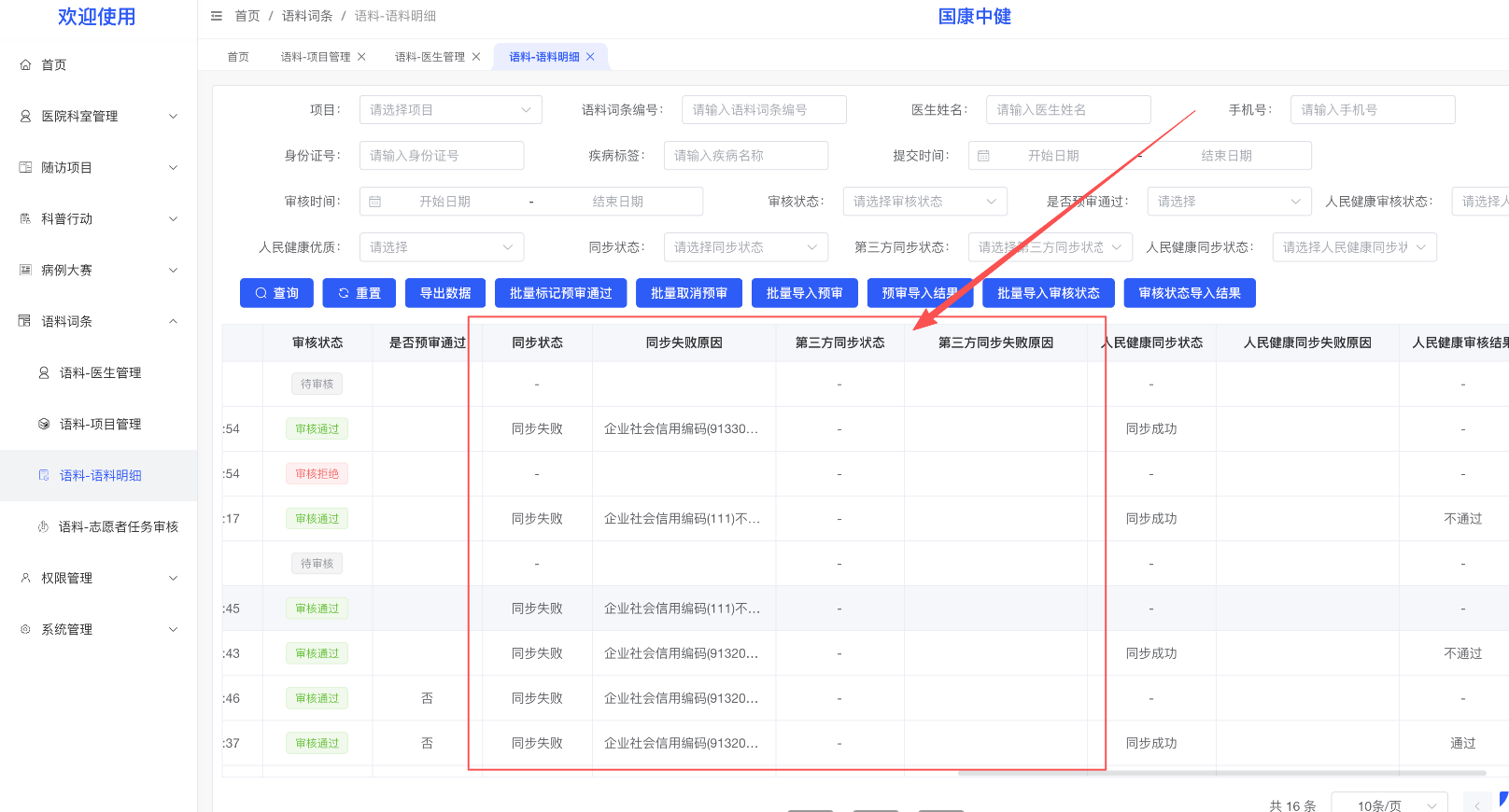Click the 语料-医生管理 user icon
1509x812 pixels.
pyautogui.click(x=44, y=372)
